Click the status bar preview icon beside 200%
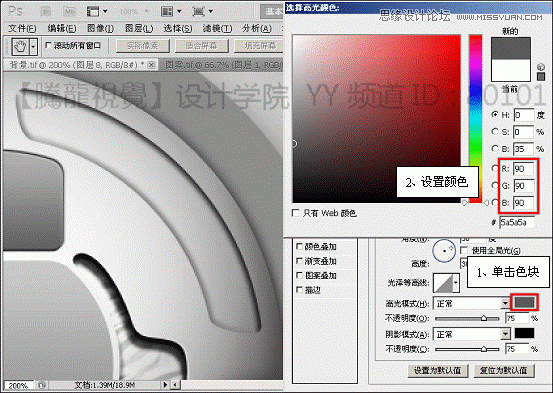This screenshot has width=553, height=393. coord(42,385)
